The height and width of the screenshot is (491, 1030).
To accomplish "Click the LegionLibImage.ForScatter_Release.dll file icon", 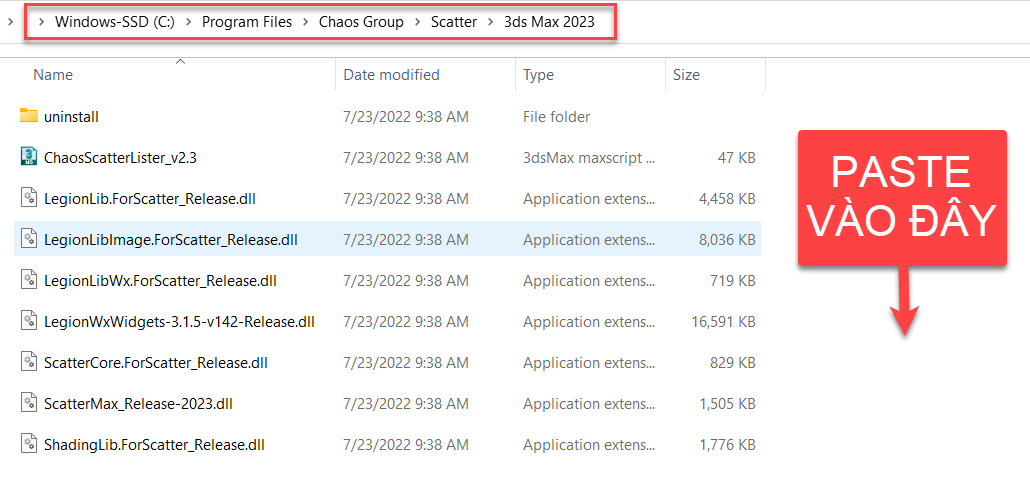I will click(28, 239).
